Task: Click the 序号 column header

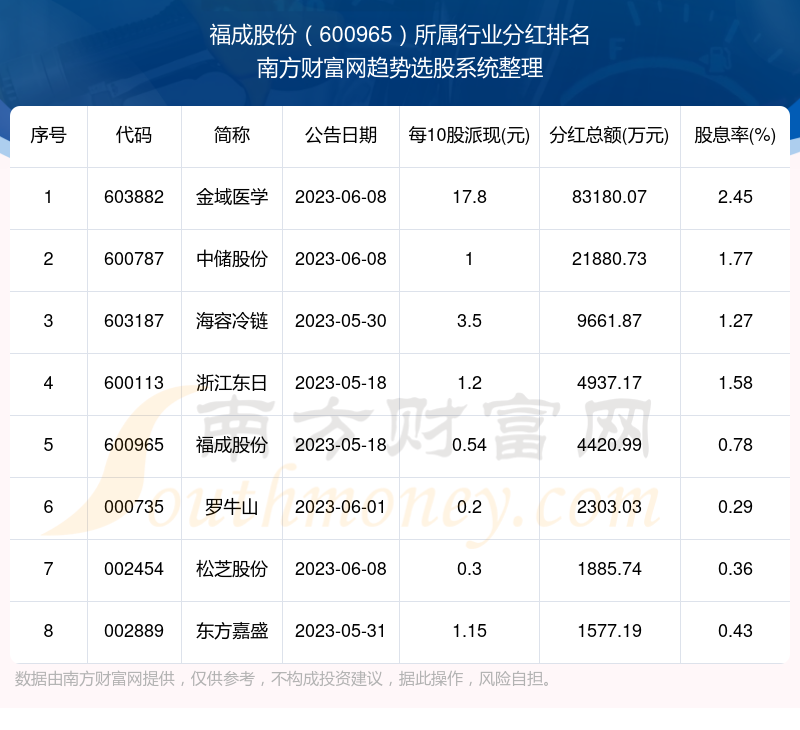Action: tap(48, 135)
